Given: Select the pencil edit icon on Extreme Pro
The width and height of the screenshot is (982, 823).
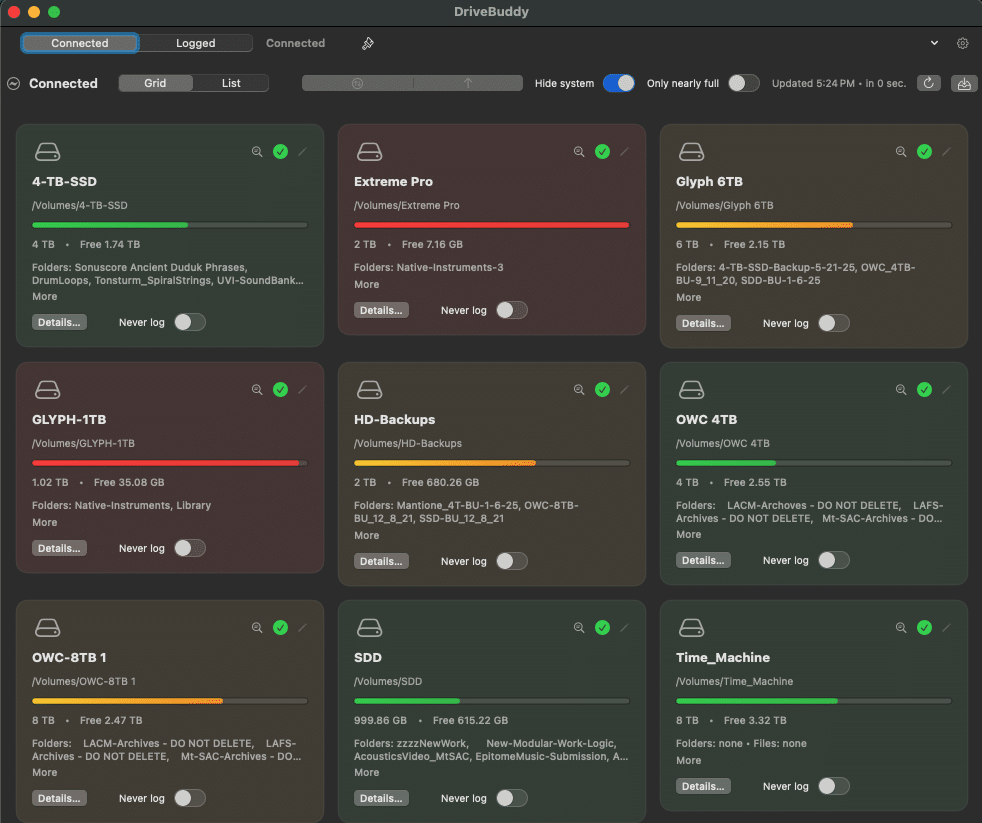Looking at the screenshot, I should (x=624, y=151).
